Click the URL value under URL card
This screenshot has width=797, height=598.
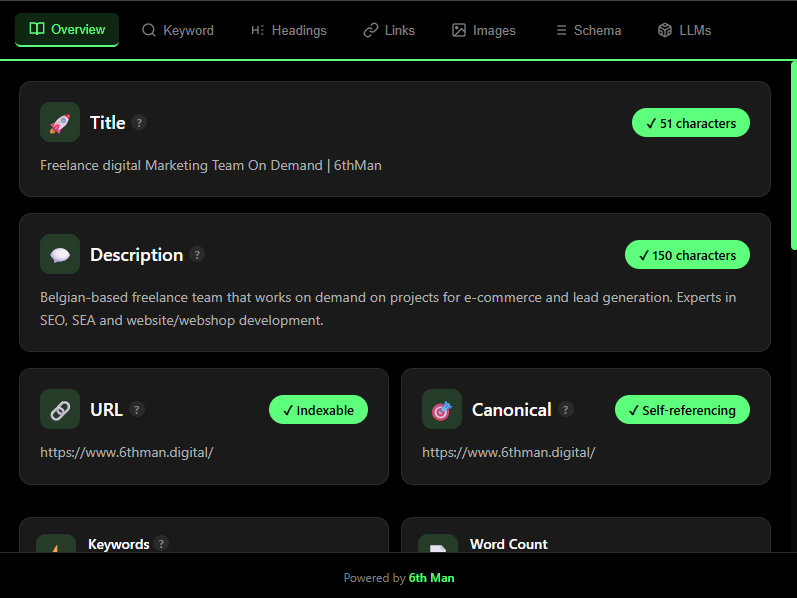click(x=127, y=453)
